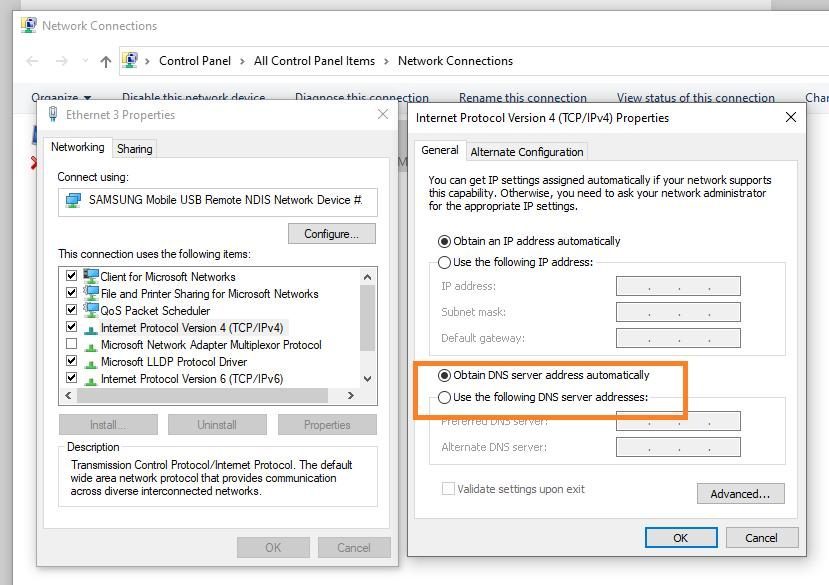Screen dimensions: 829x585
Task: Select Internet Protocol Version 4 (TCP/IPv4) row
Action: coord(192,328)
